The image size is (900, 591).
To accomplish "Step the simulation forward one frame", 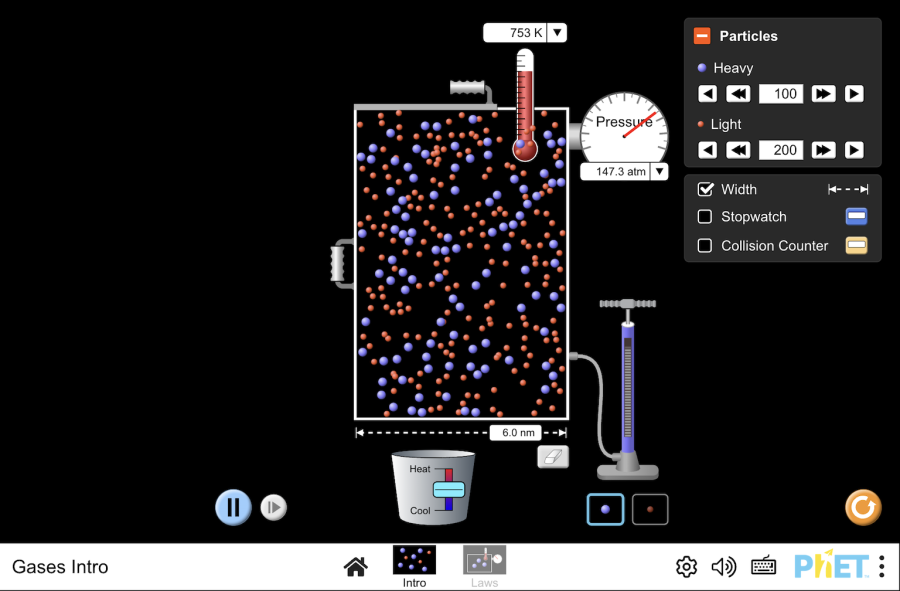I will click(273, 508).
